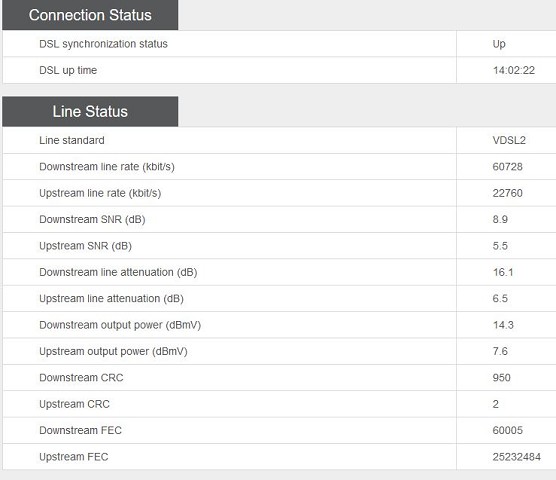Click the Upstream SNR value 5.5
The image size is (556, 480).
point(500,246)
